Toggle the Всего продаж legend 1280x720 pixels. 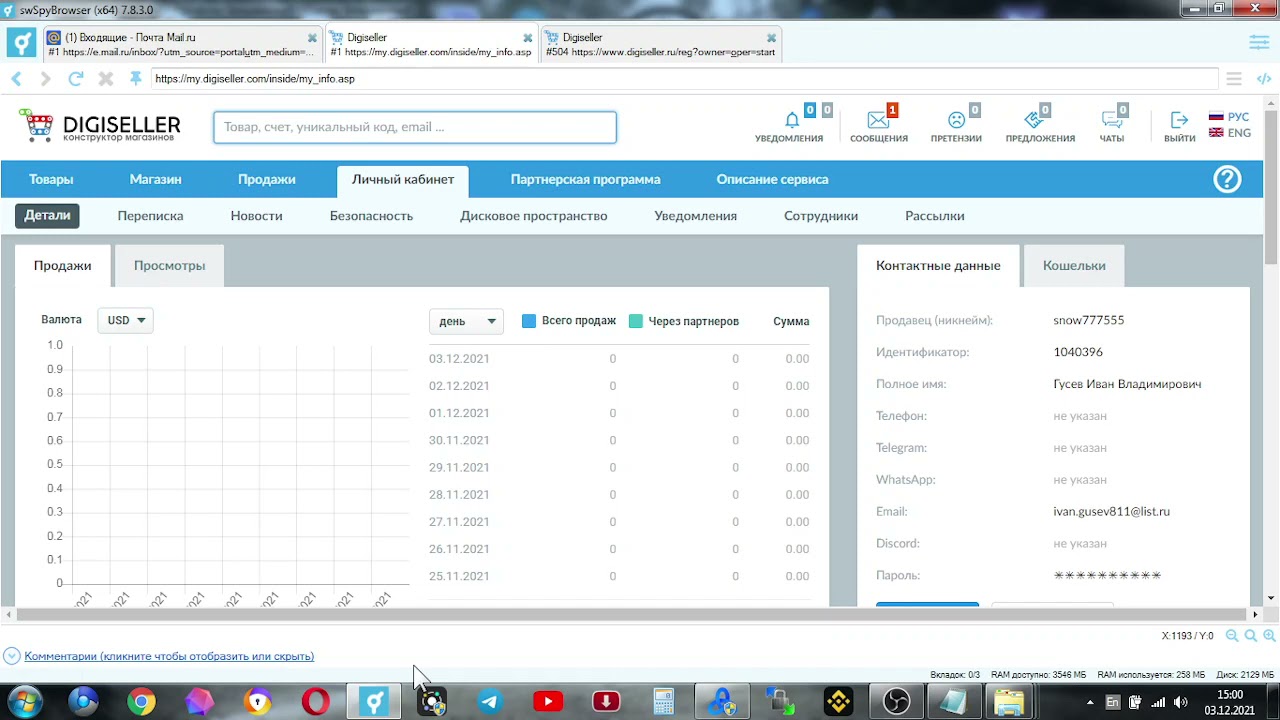[569, 321]
